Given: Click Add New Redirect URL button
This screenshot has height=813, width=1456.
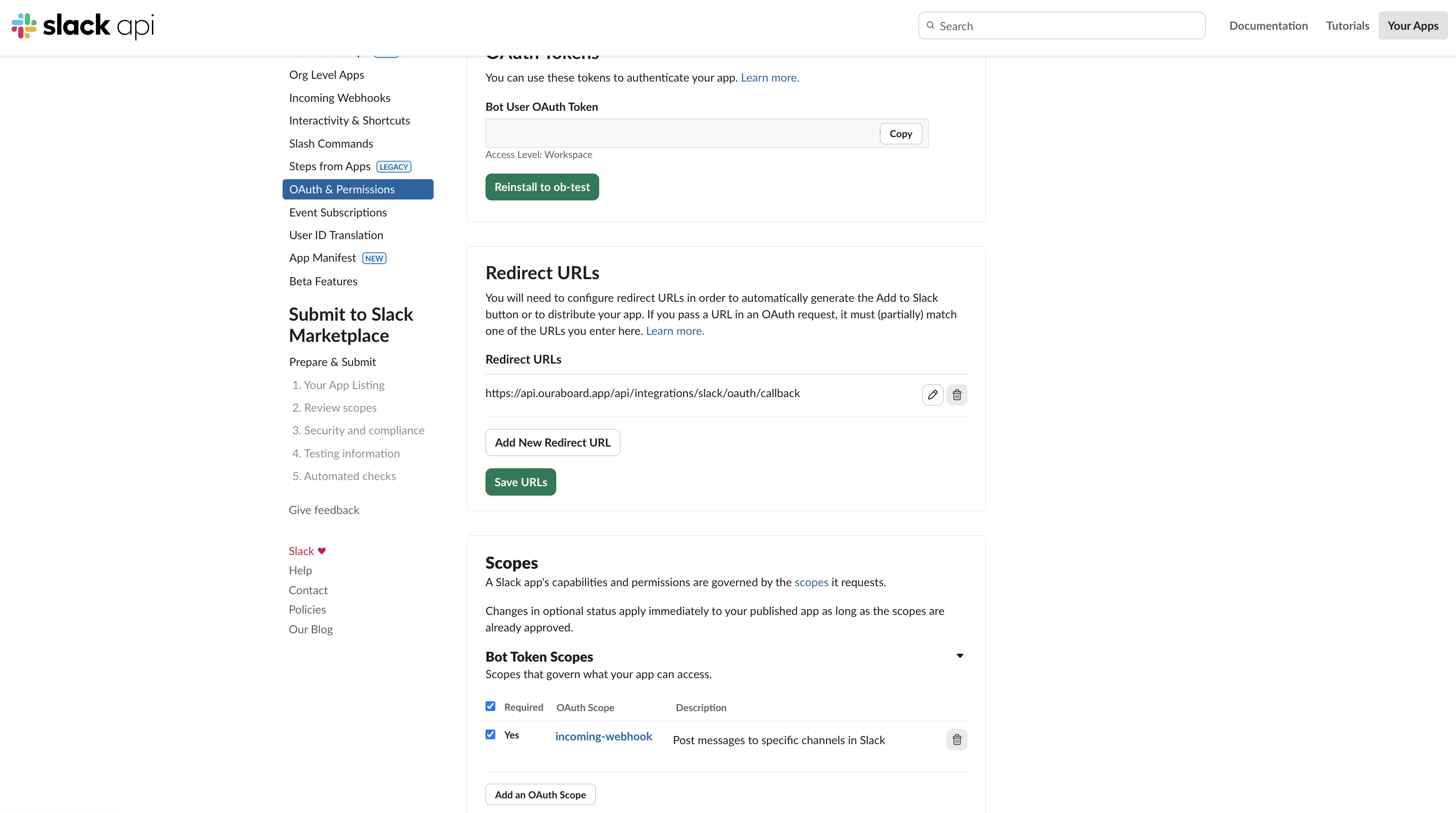Looking at the screenshot, I should (x=553, y=442).
